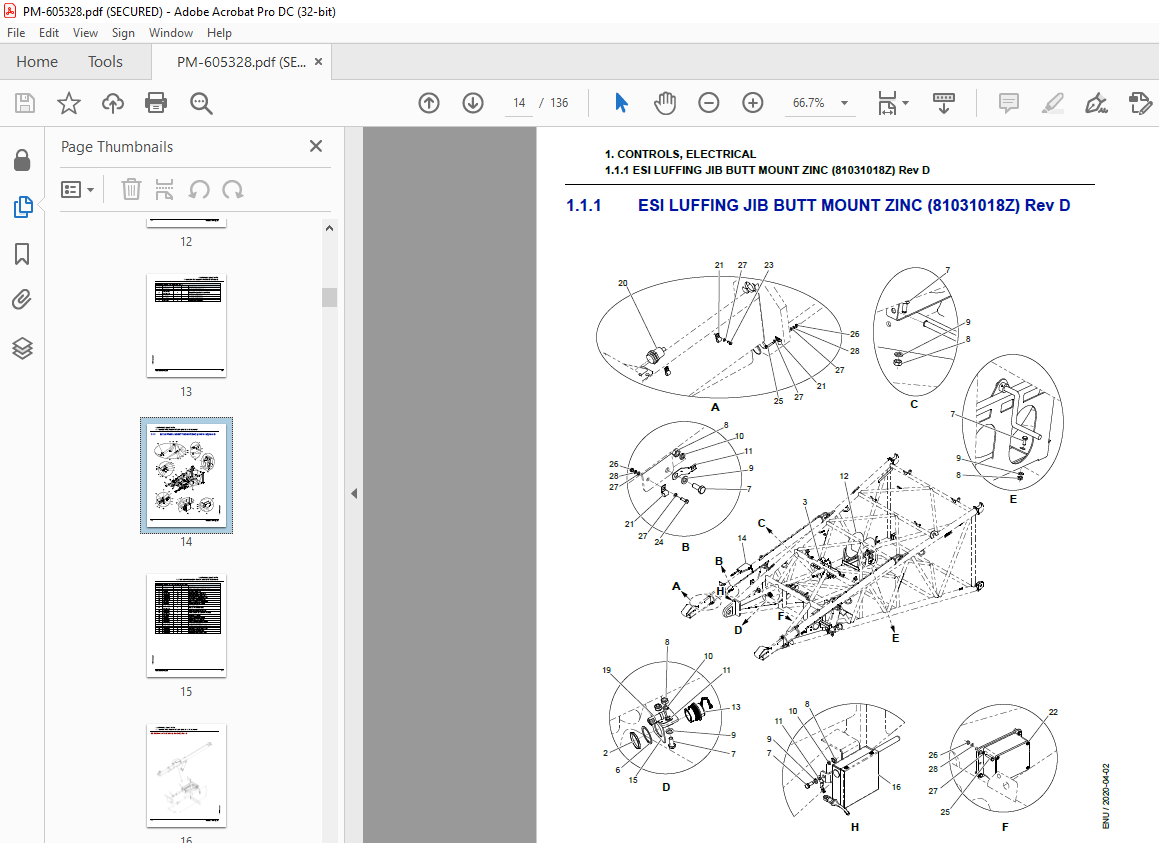Close the Page Thumbnails panel
The width and height of the screenshot is (1159, 843).
coord(316,146)
